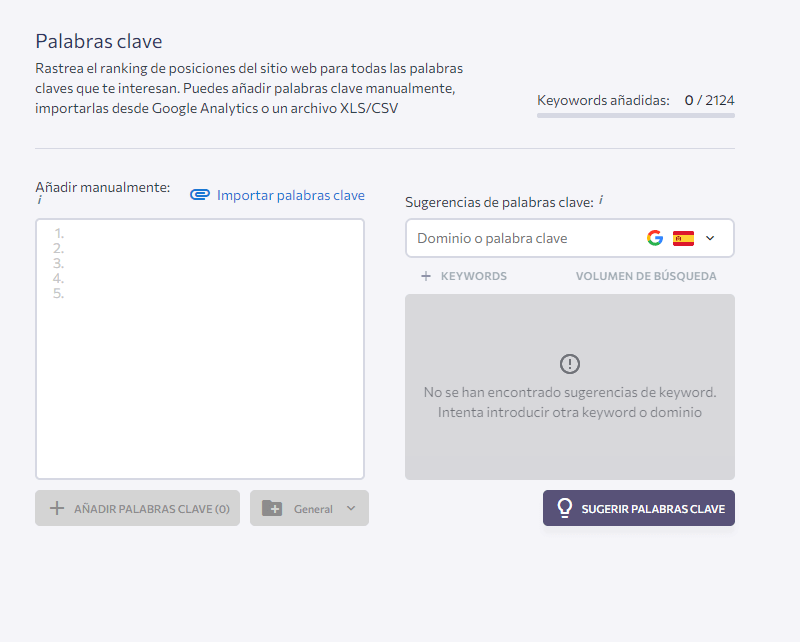Click the Keywords añadidas counter
This screenshot has width=800, height=642.
click(635, 100)
